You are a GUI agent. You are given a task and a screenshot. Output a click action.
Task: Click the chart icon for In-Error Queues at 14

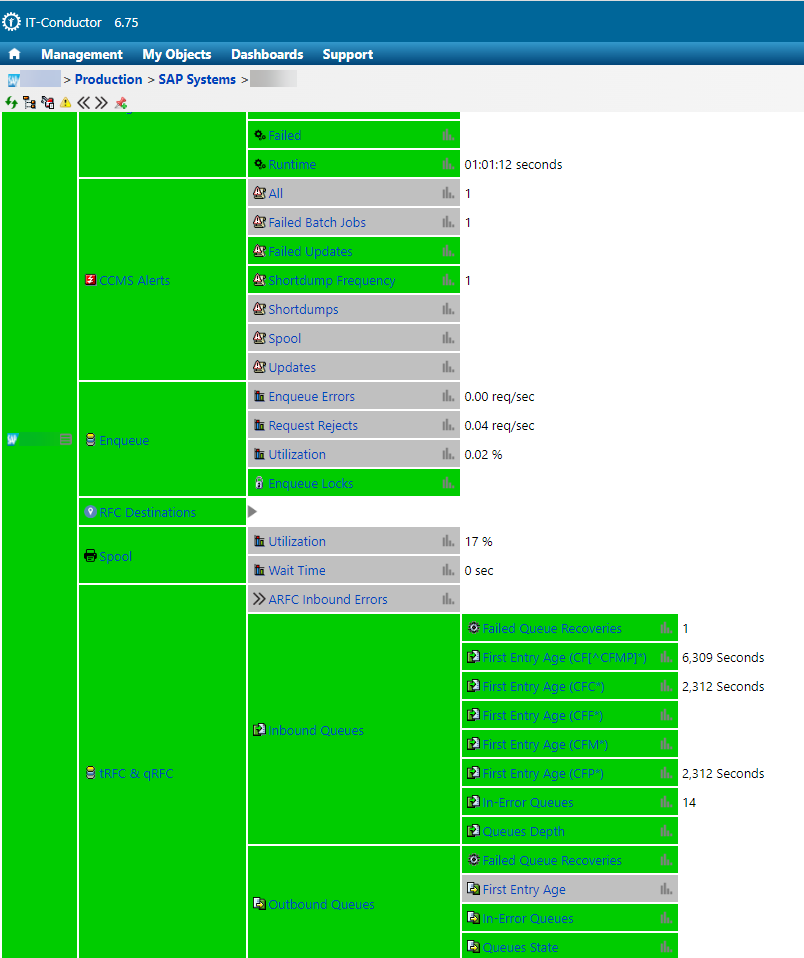(666, 803)
